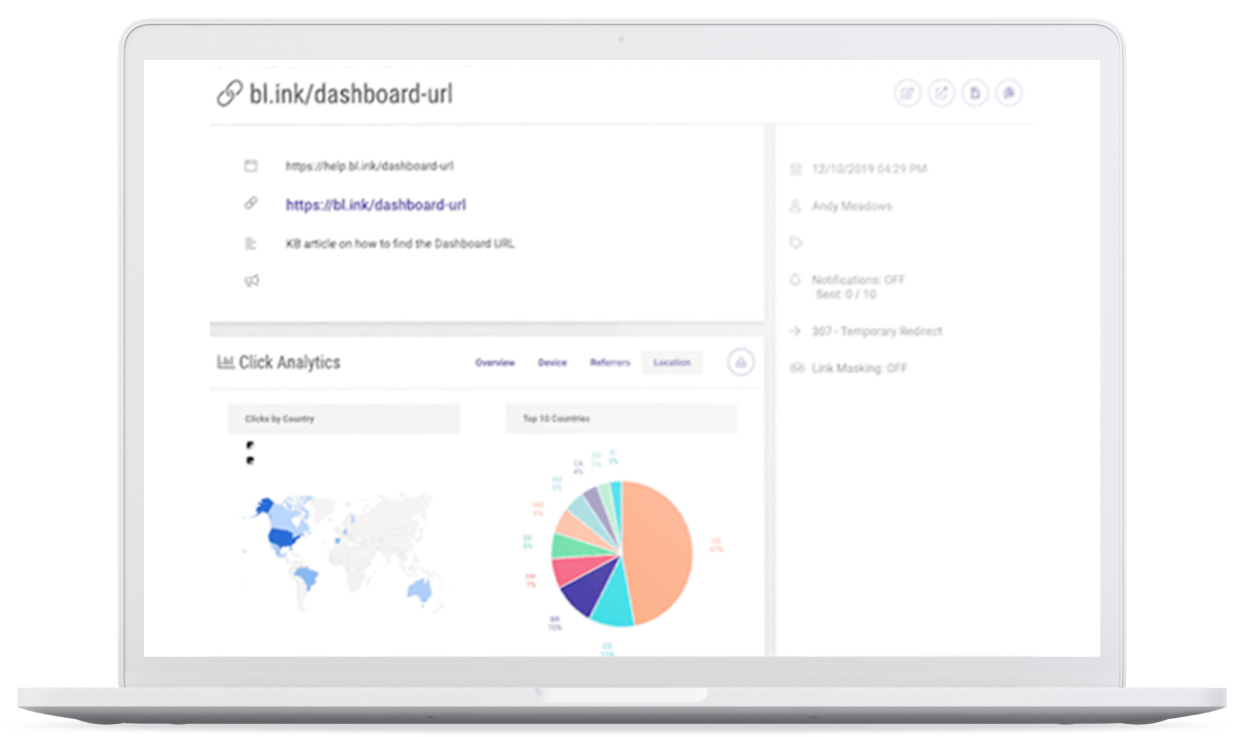The image size is (1243, 737).
Task: Click the FR 7% pie chart label
Action: point(531,580)
